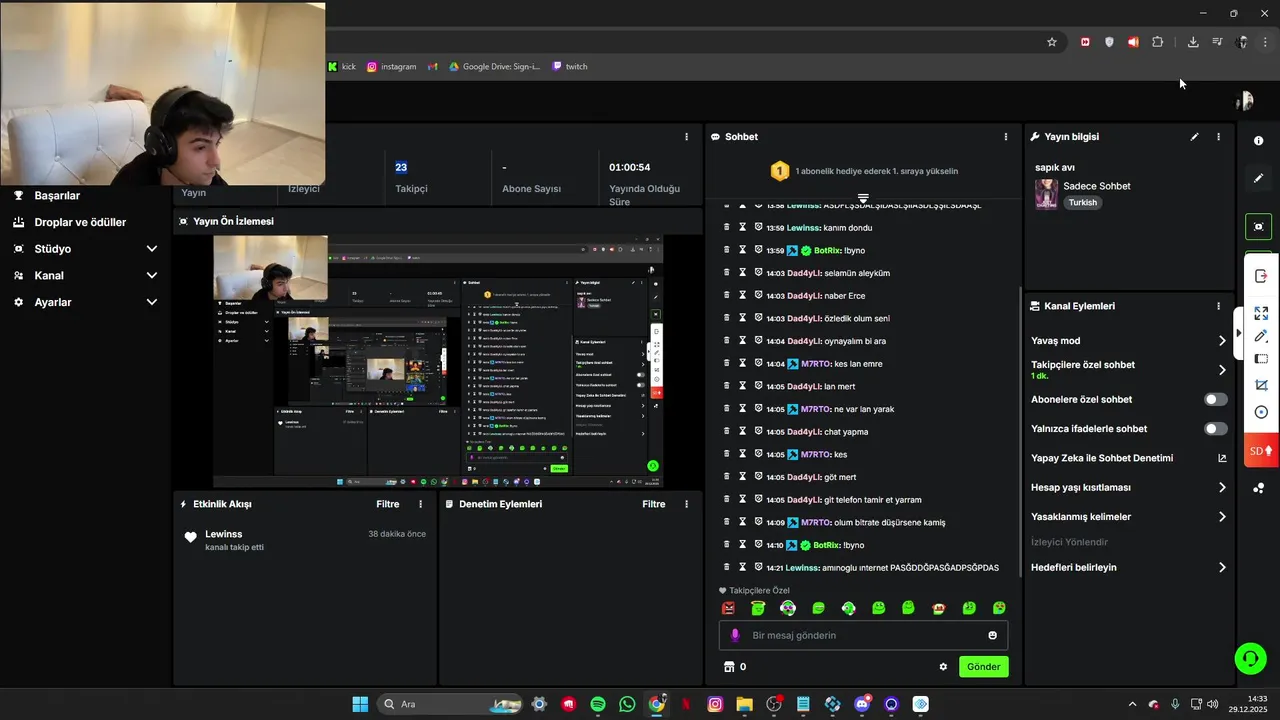Toggle Abonelere özel sohbet switch
This screenshot has width=1280, height=720.
[1216, 399]
